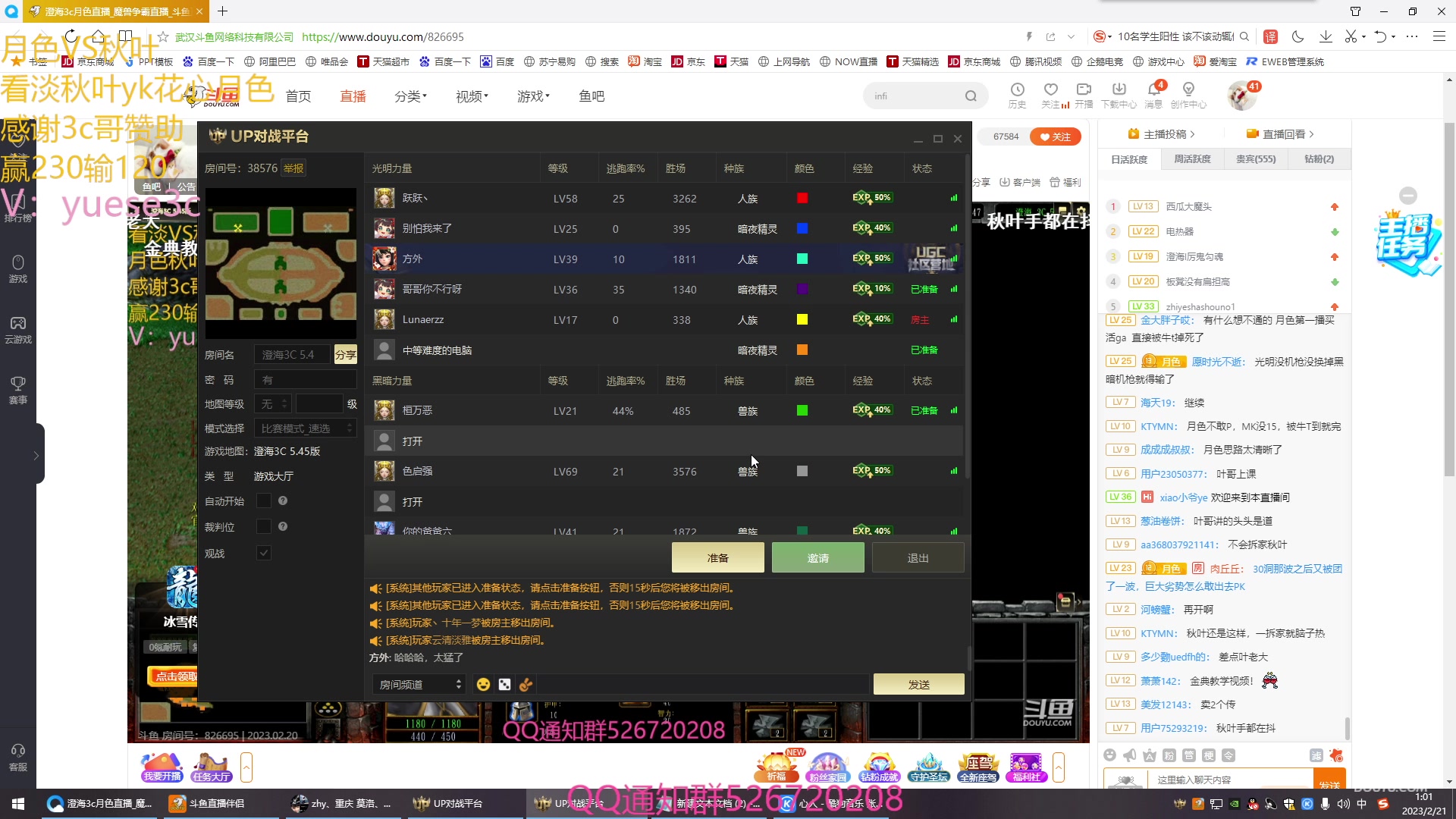Image resolution: width=1456 pixels, height=819 pixels.
Task: Click 举报 report link beside room number
Action: click(x=293, y=168)
